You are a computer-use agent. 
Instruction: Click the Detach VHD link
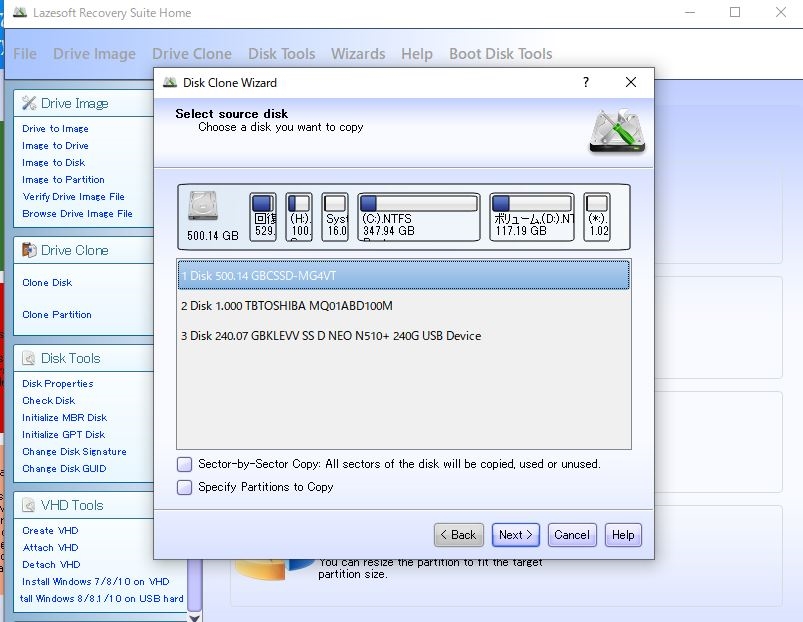[51, 564]
